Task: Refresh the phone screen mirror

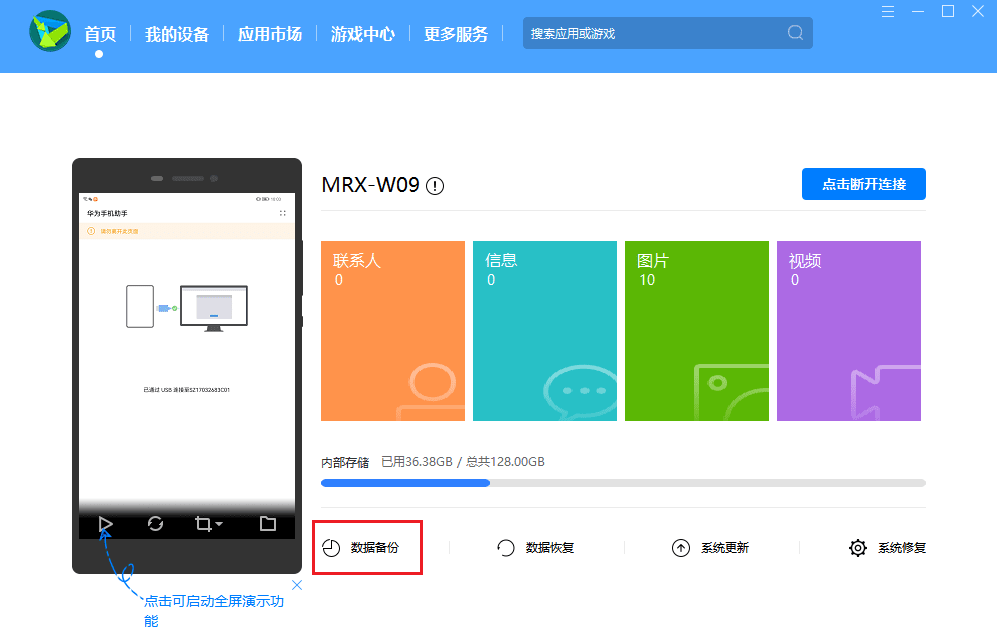Action: point(156,524)
